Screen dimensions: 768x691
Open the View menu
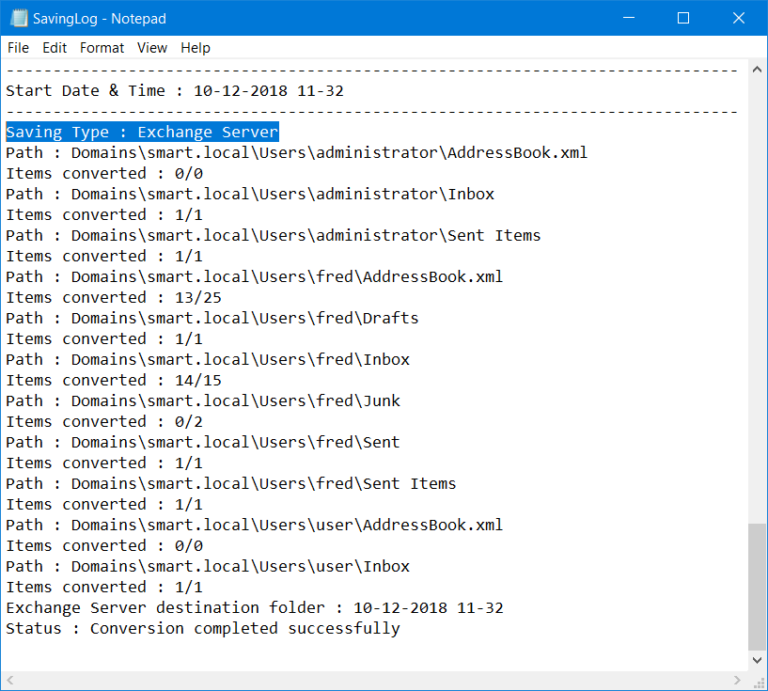point(152,48)
